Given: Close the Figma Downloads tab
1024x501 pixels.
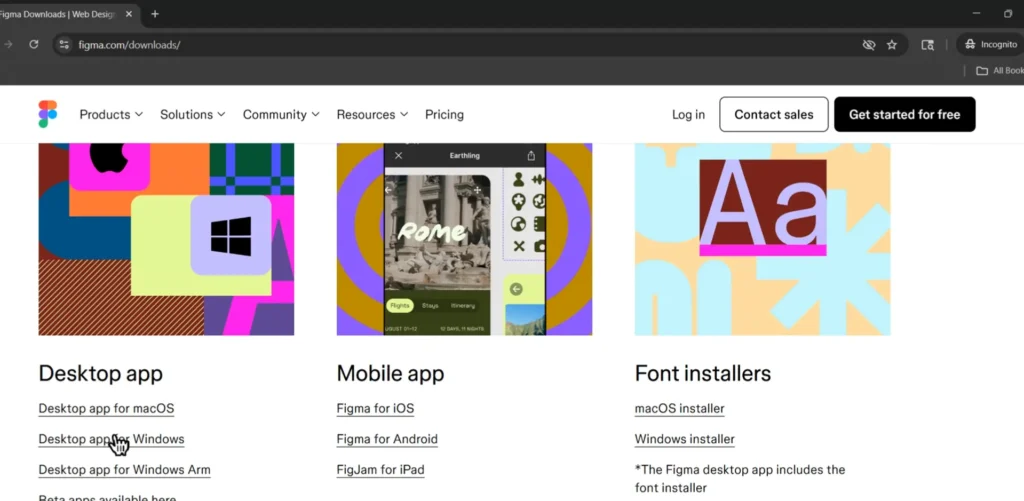Looking at the screenshot, I should coord(129,14).
